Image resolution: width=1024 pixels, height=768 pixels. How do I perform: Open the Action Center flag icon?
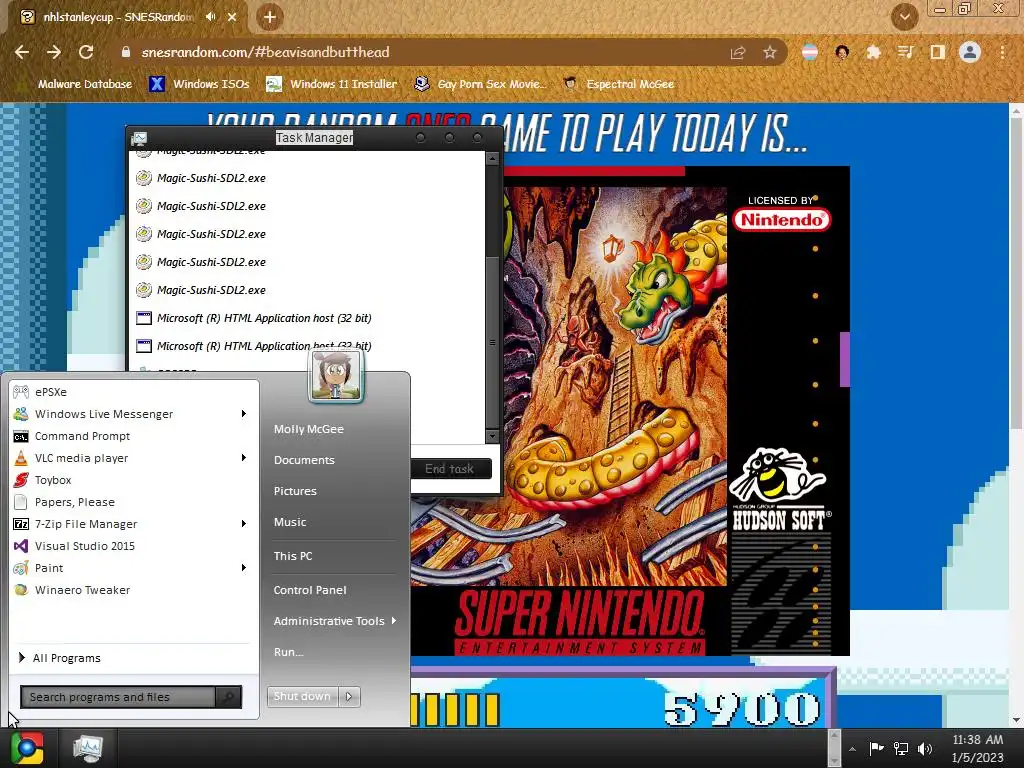(x=876, y=748)
